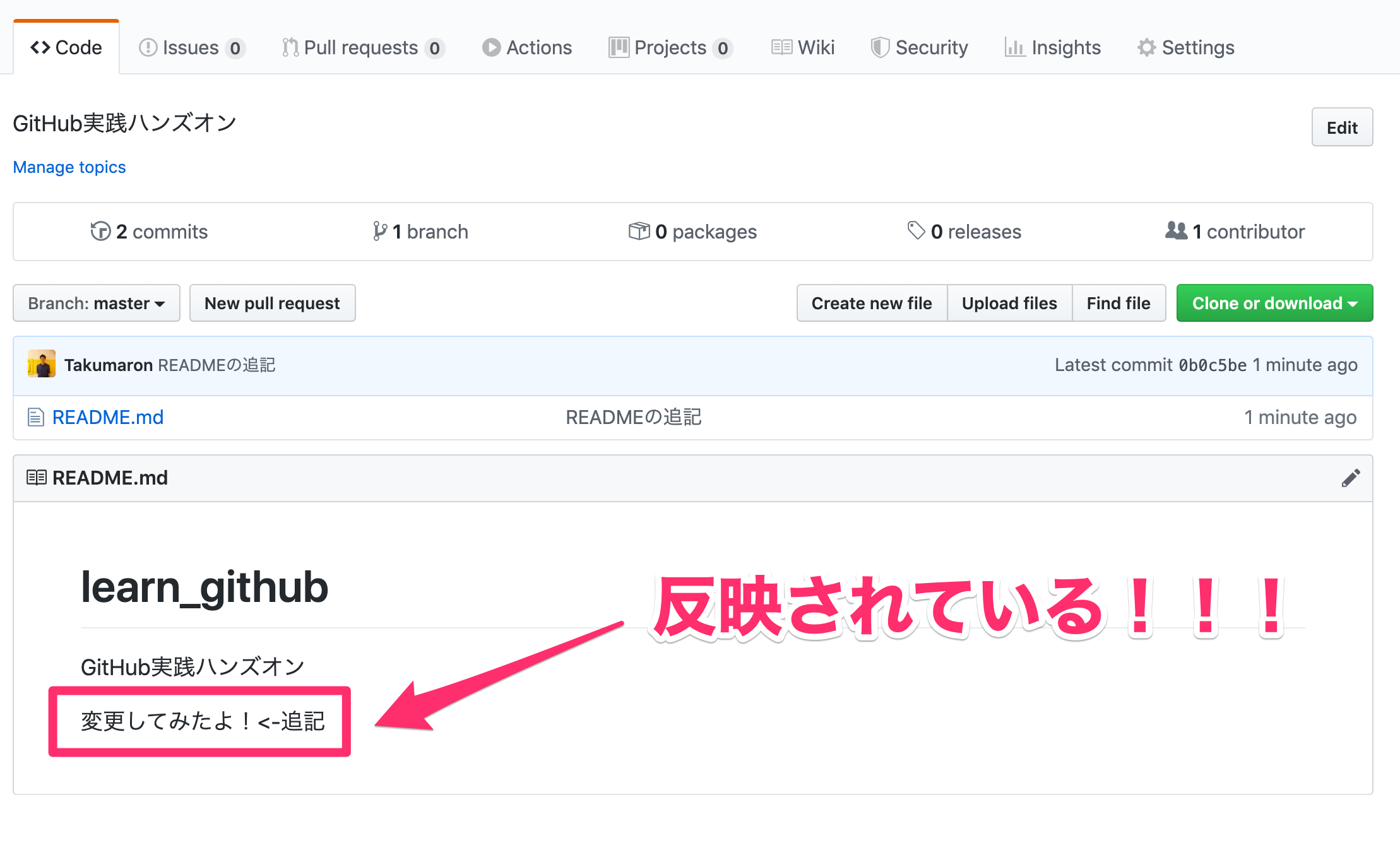The height and width of the screenshot is (843, 1400).
Task: Open the 0 releases link
Action: coord(964,232)
